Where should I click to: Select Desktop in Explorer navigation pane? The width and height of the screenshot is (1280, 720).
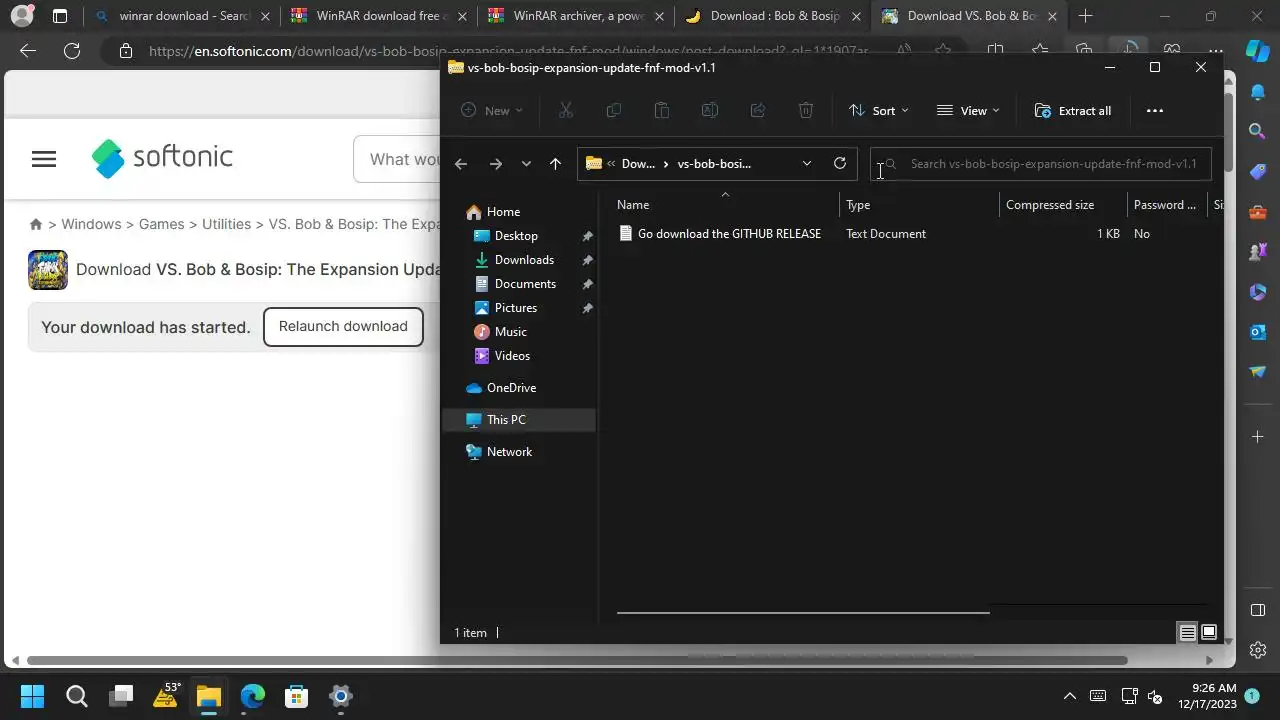point(516,236)
